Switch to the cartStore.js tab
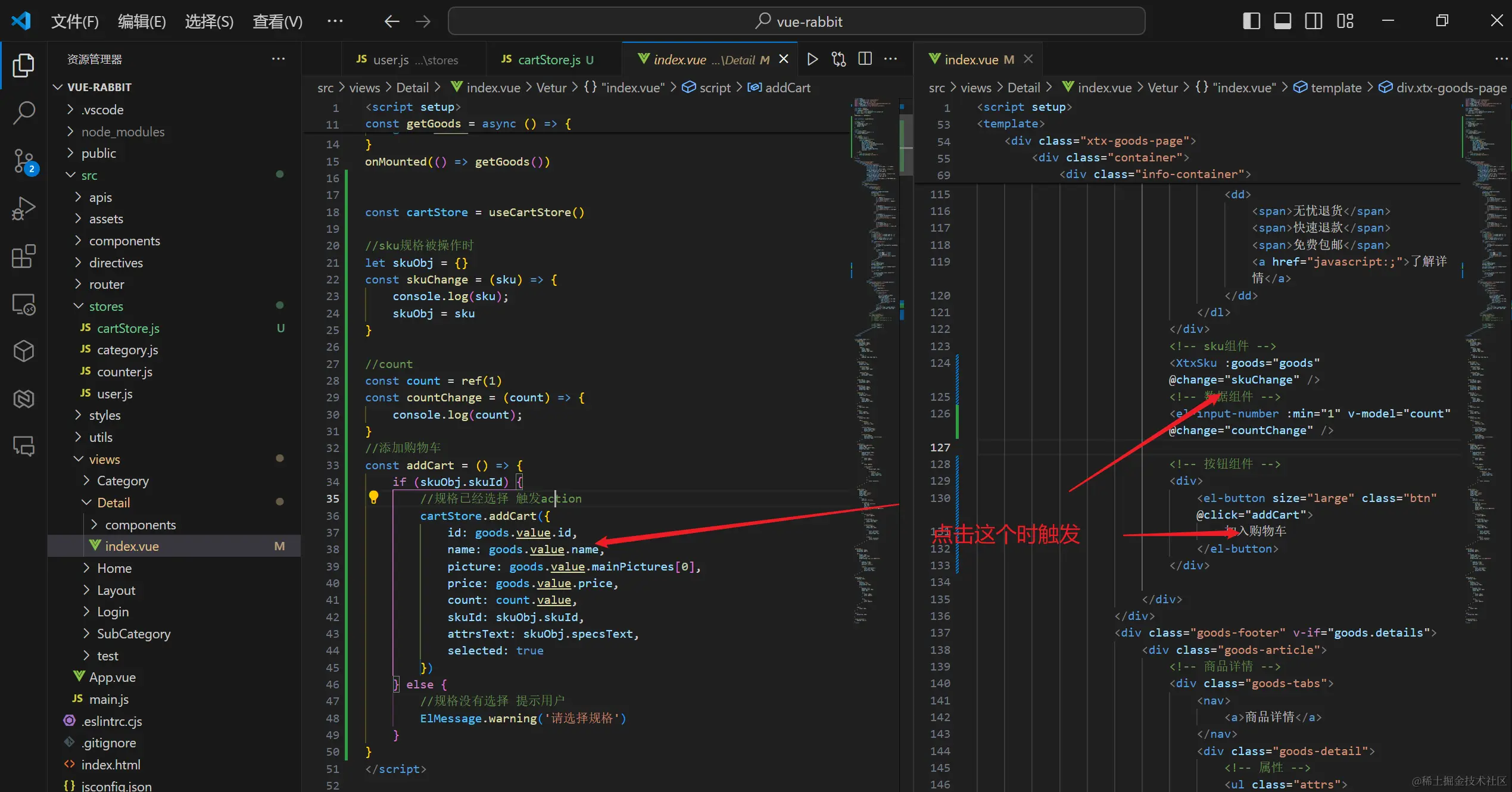 point(548,60)
